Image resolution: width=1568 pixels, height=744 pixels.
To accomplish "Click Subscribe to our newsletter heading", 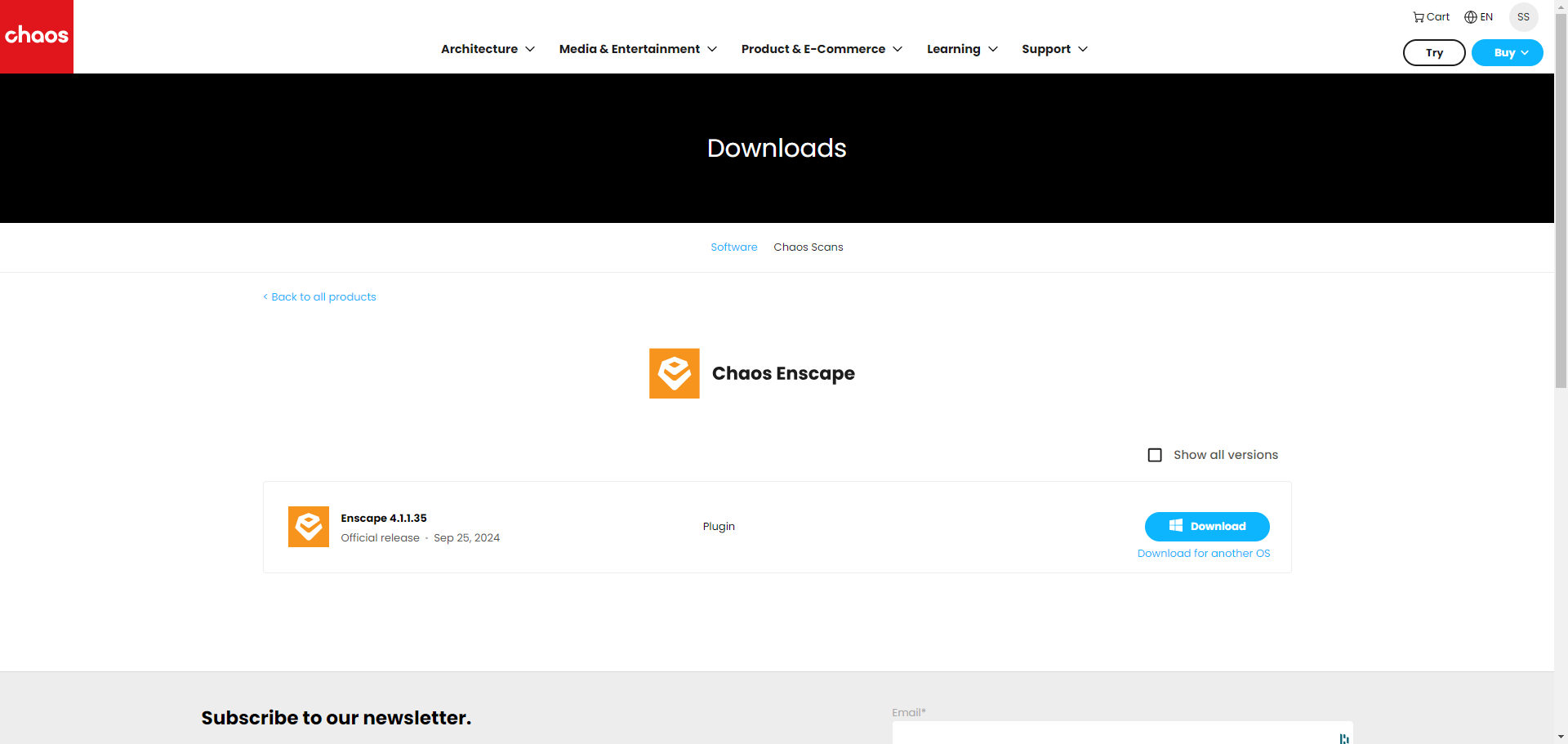I will pos(336,718).
